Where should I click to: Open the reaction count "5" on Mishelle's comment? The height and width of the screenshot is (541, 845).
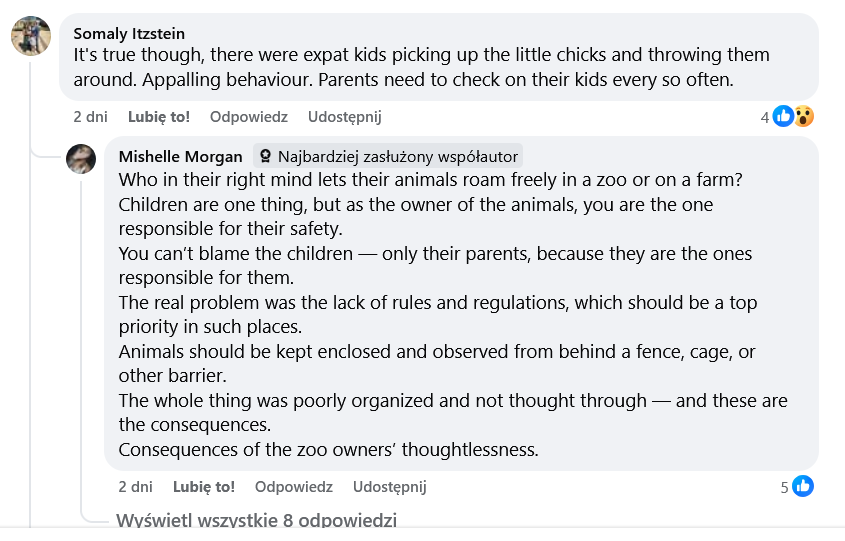click(785, 488)
